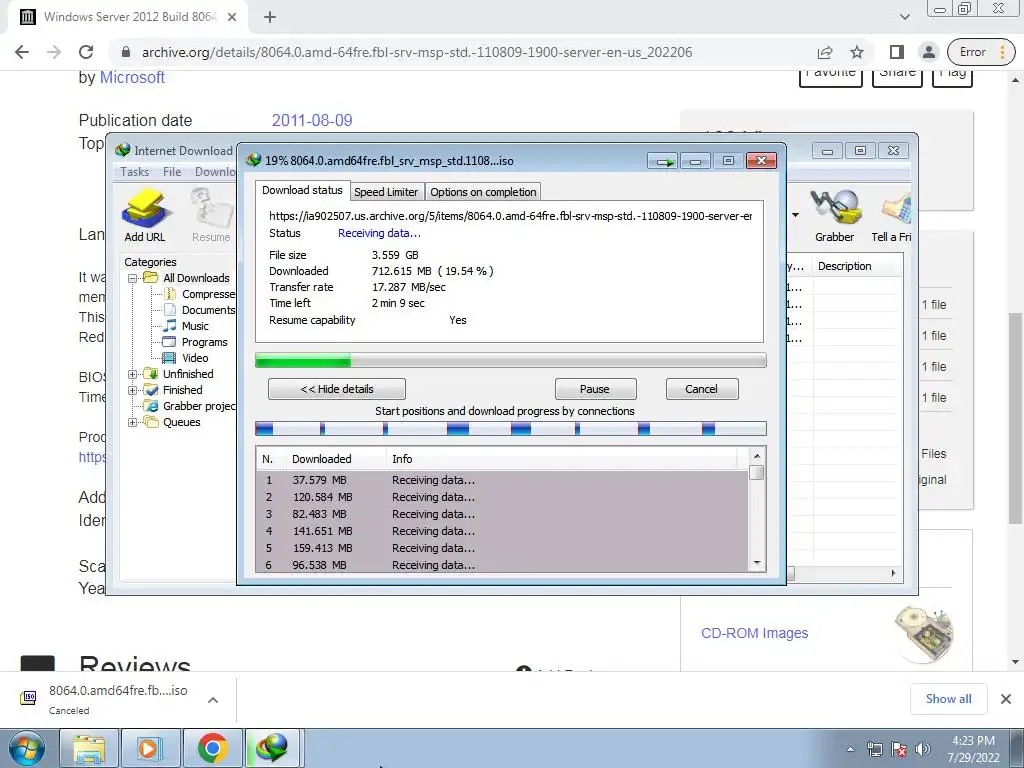Open downloaded ISO item options chevron
The height and width of the screenshot is (768, 1024).
[x=212, y=699]
